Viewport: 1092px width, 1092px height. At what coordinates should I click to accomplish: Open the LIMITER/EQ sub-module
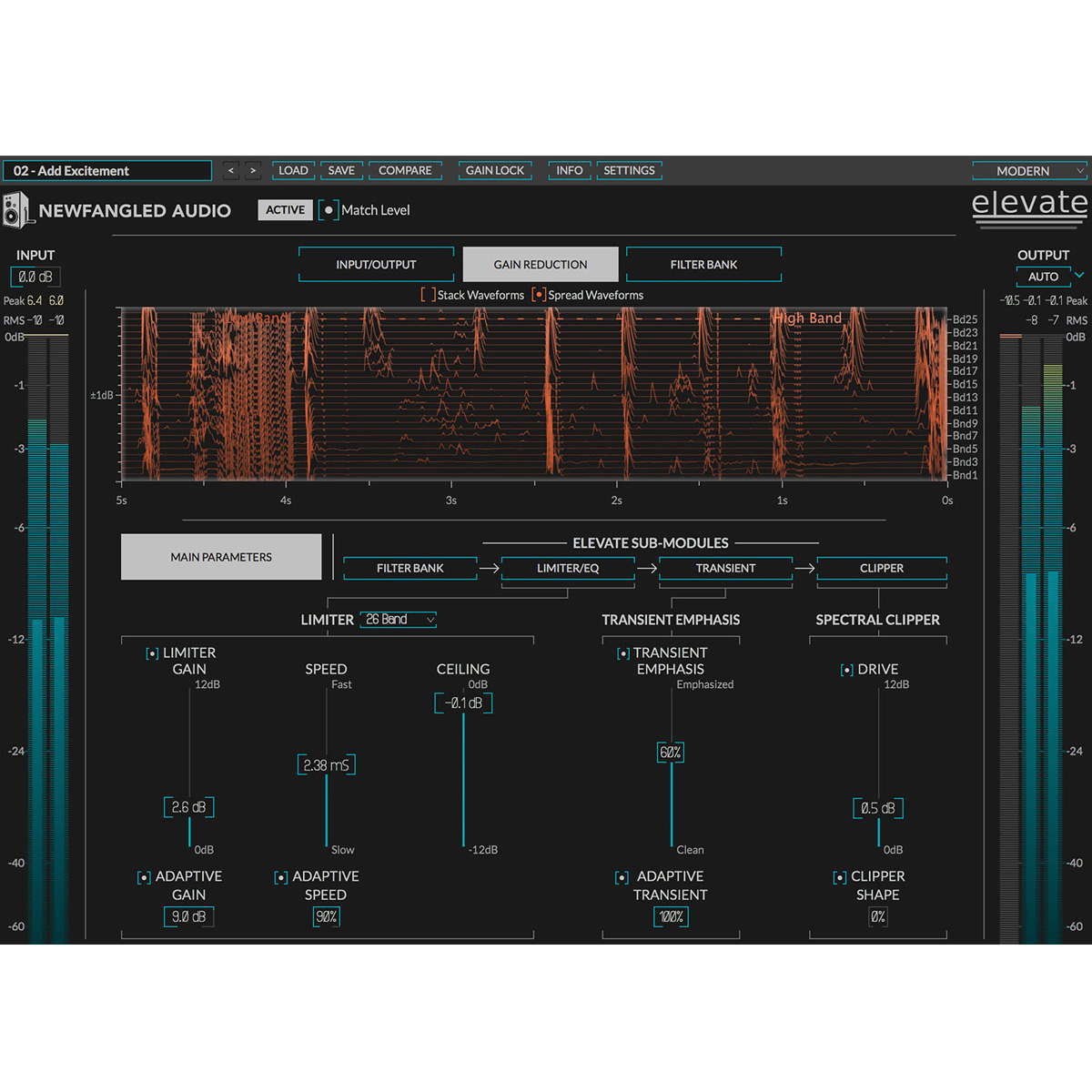pos(568,568)
